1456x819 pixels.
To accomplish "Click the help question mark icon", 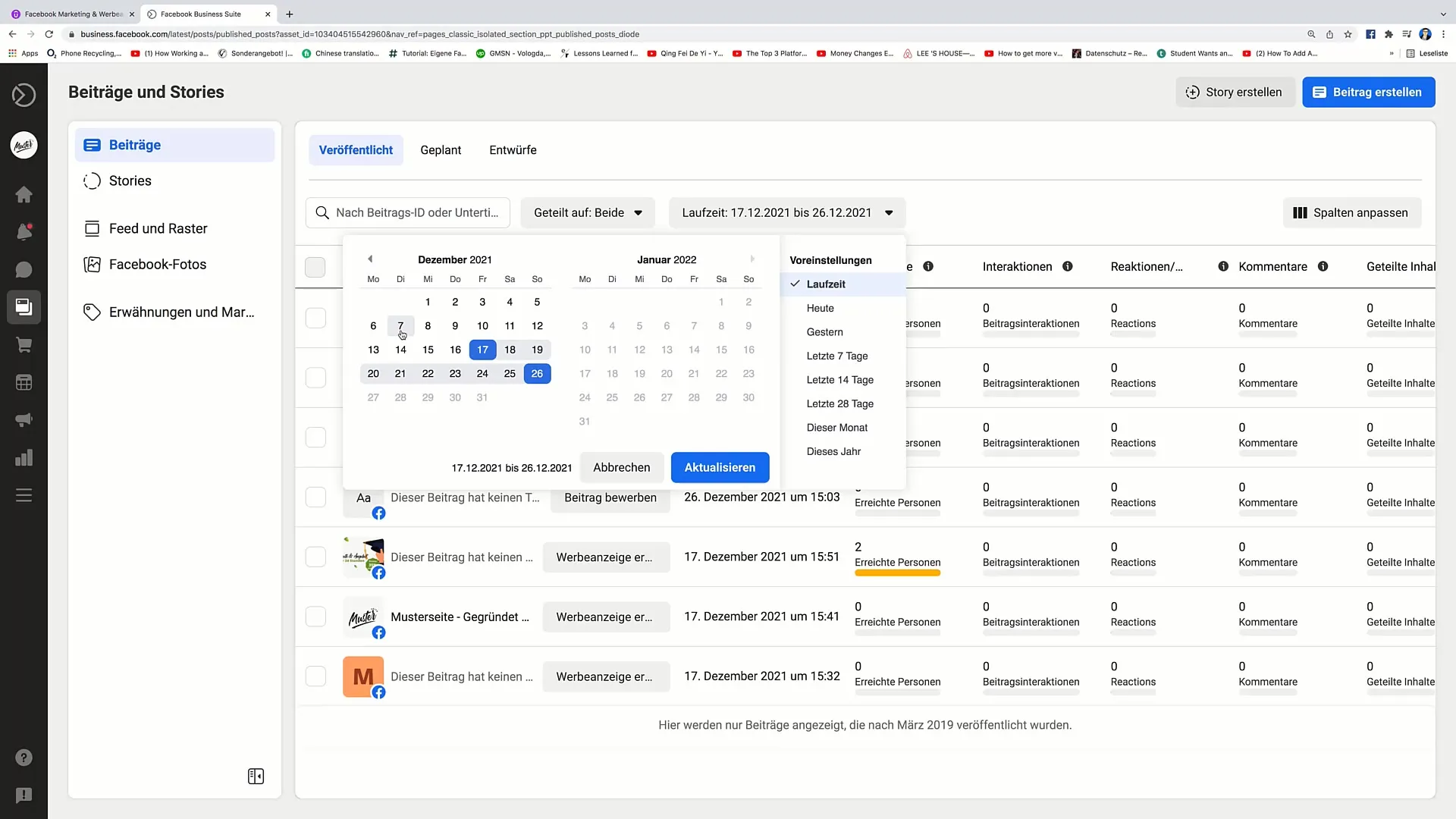I will (x=24, y=757).
